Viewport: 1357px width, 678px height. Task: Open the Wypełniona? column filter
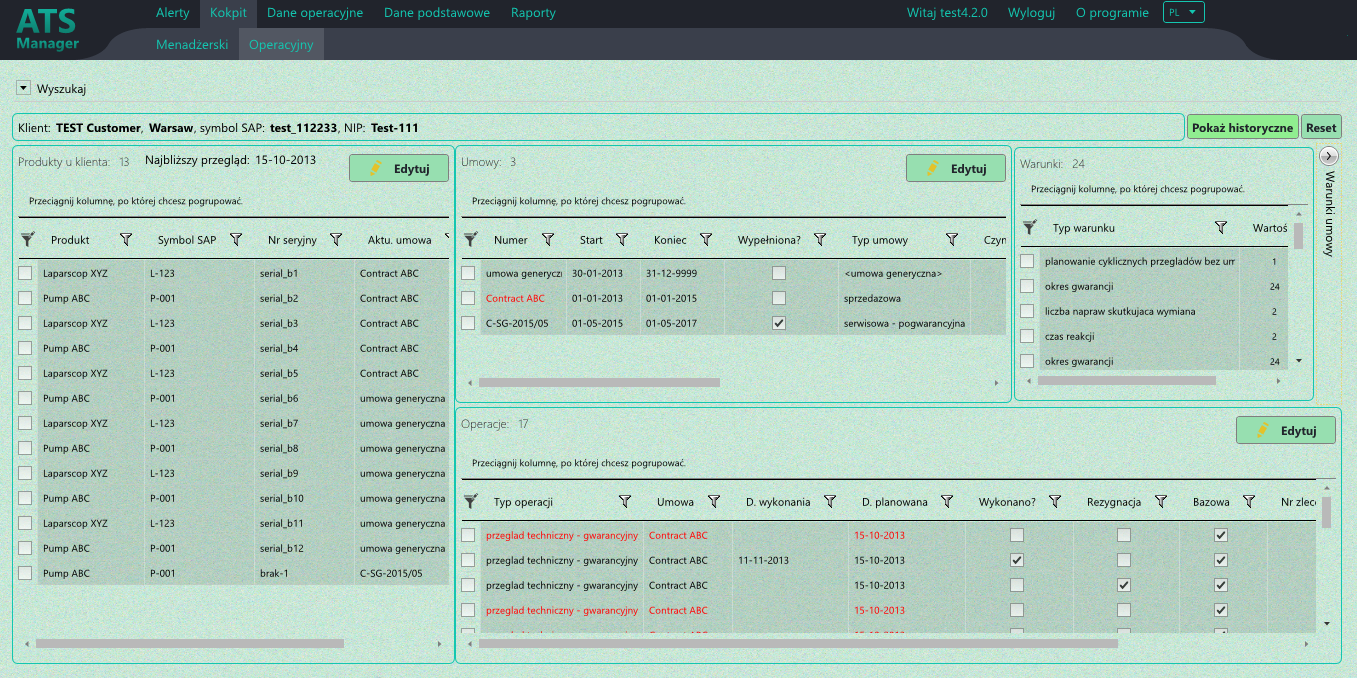coord(820,240)
